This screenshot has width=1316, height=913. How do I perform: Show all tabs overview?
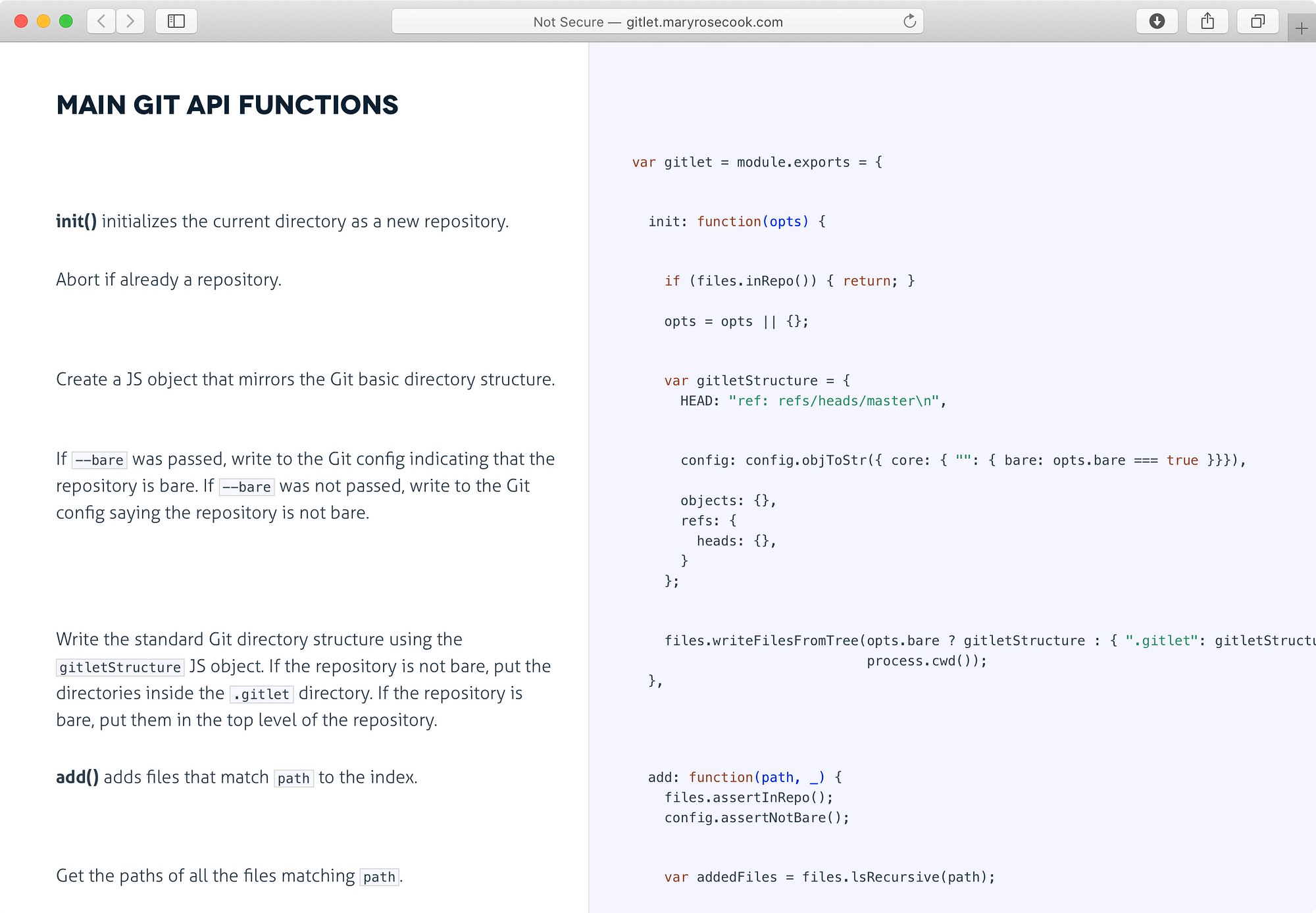1257,21
